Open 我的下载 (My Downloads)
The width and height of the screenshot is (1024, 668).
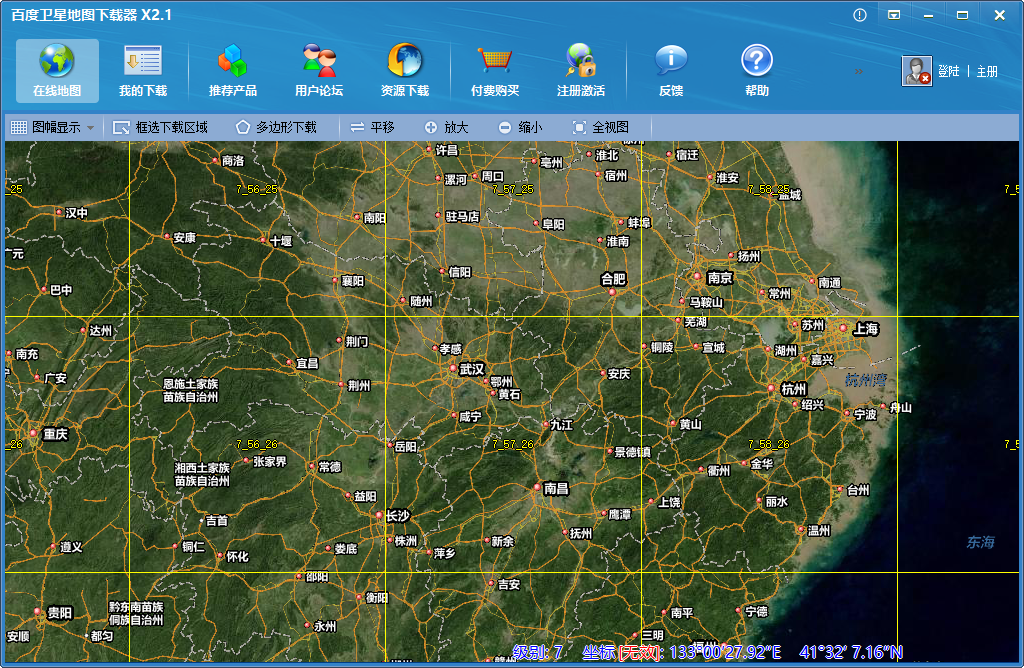pos(143,62)
